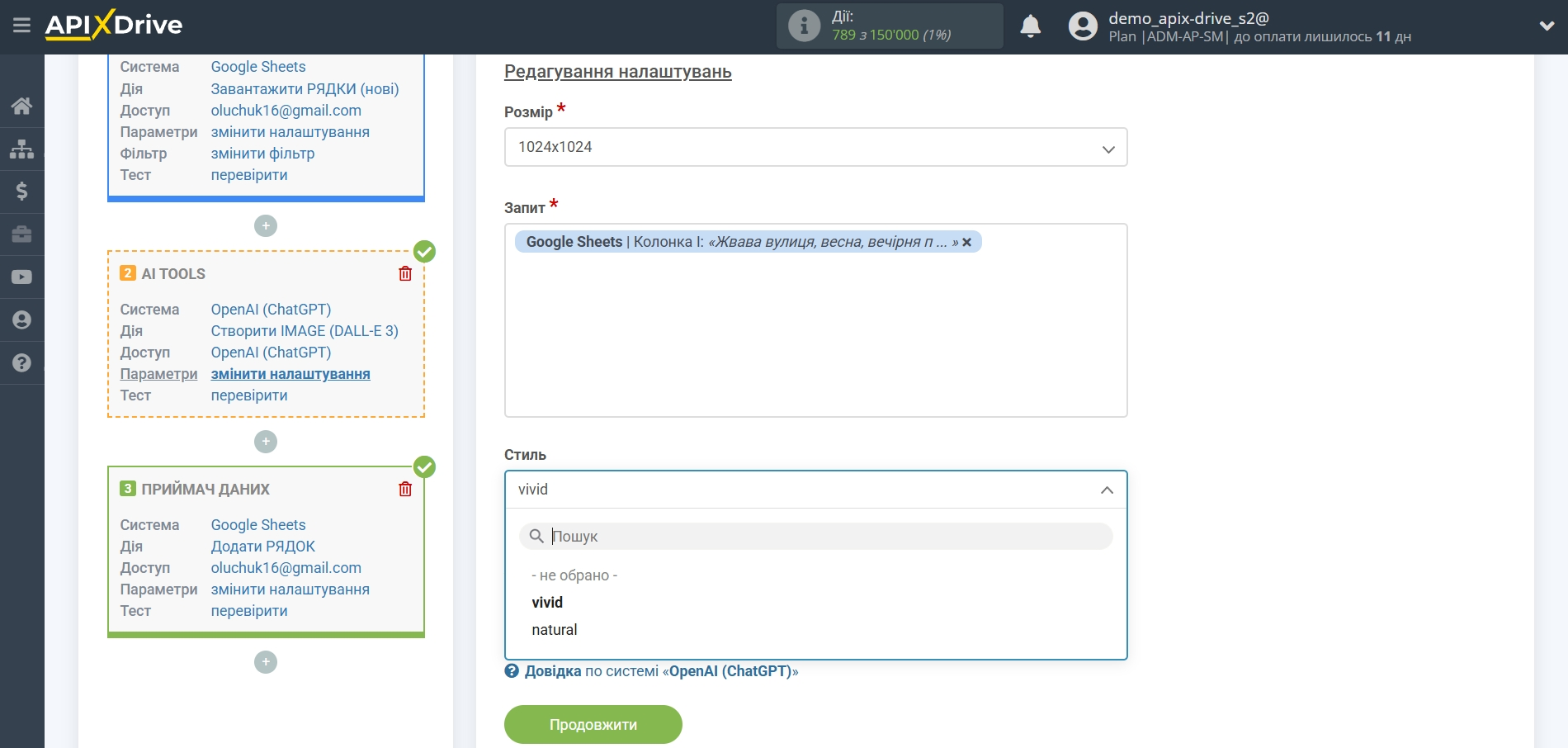
Task: Expand the account menu chevron
Action: point(1547,26)
